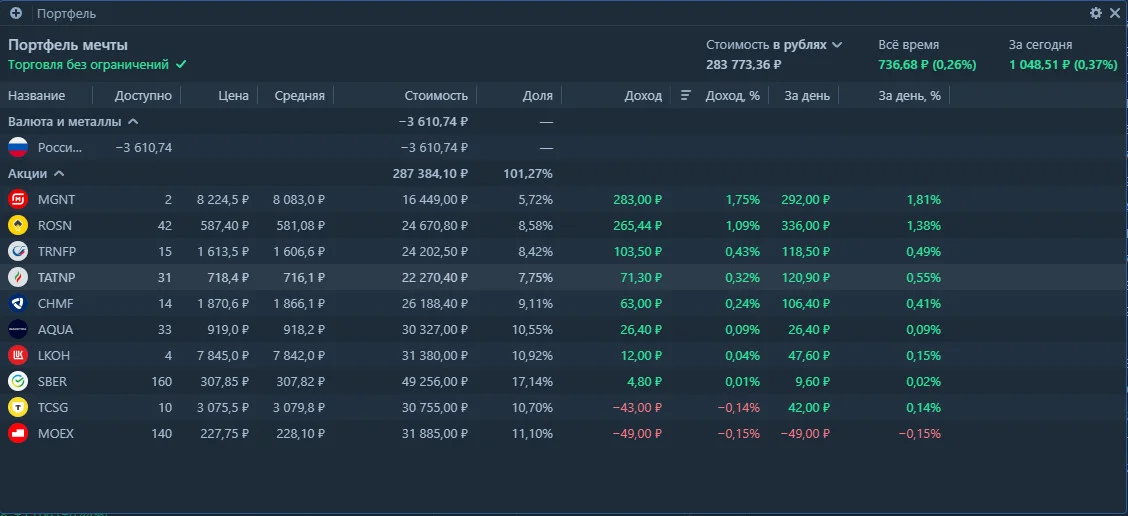This screenshot has width=1128, height=516.
Task: Click Акции share 101,27%
Action: click(529, 173)
